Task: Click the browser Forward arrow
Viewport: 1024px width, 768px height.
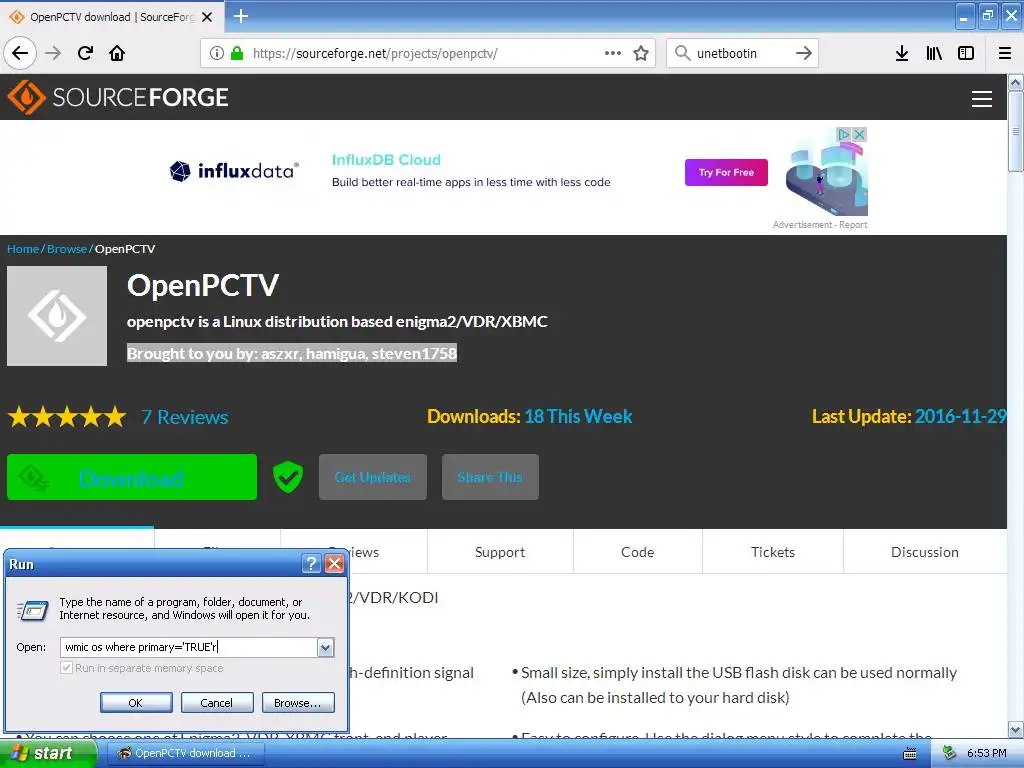Action: (53, 53)
